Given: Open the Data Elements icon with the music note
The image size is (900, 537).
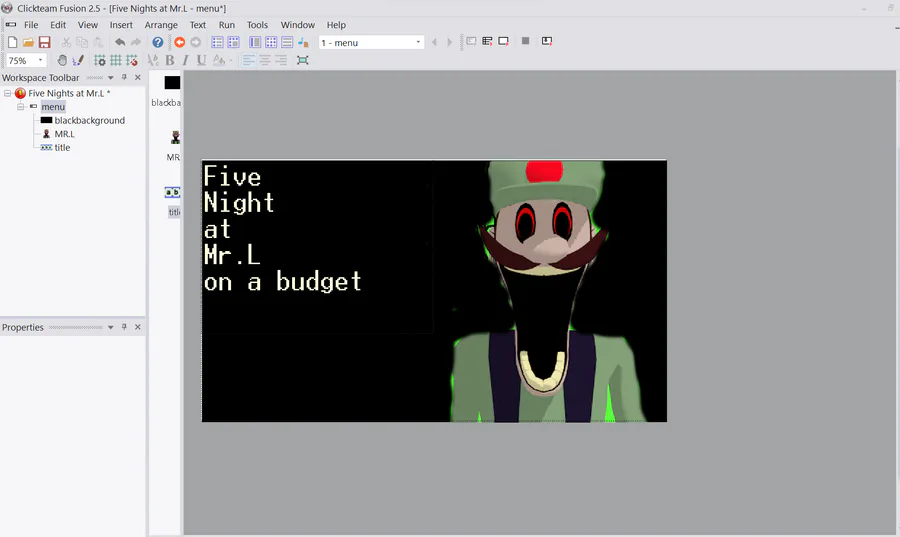Looking at the screenshot, I should [x=303, y=42].
